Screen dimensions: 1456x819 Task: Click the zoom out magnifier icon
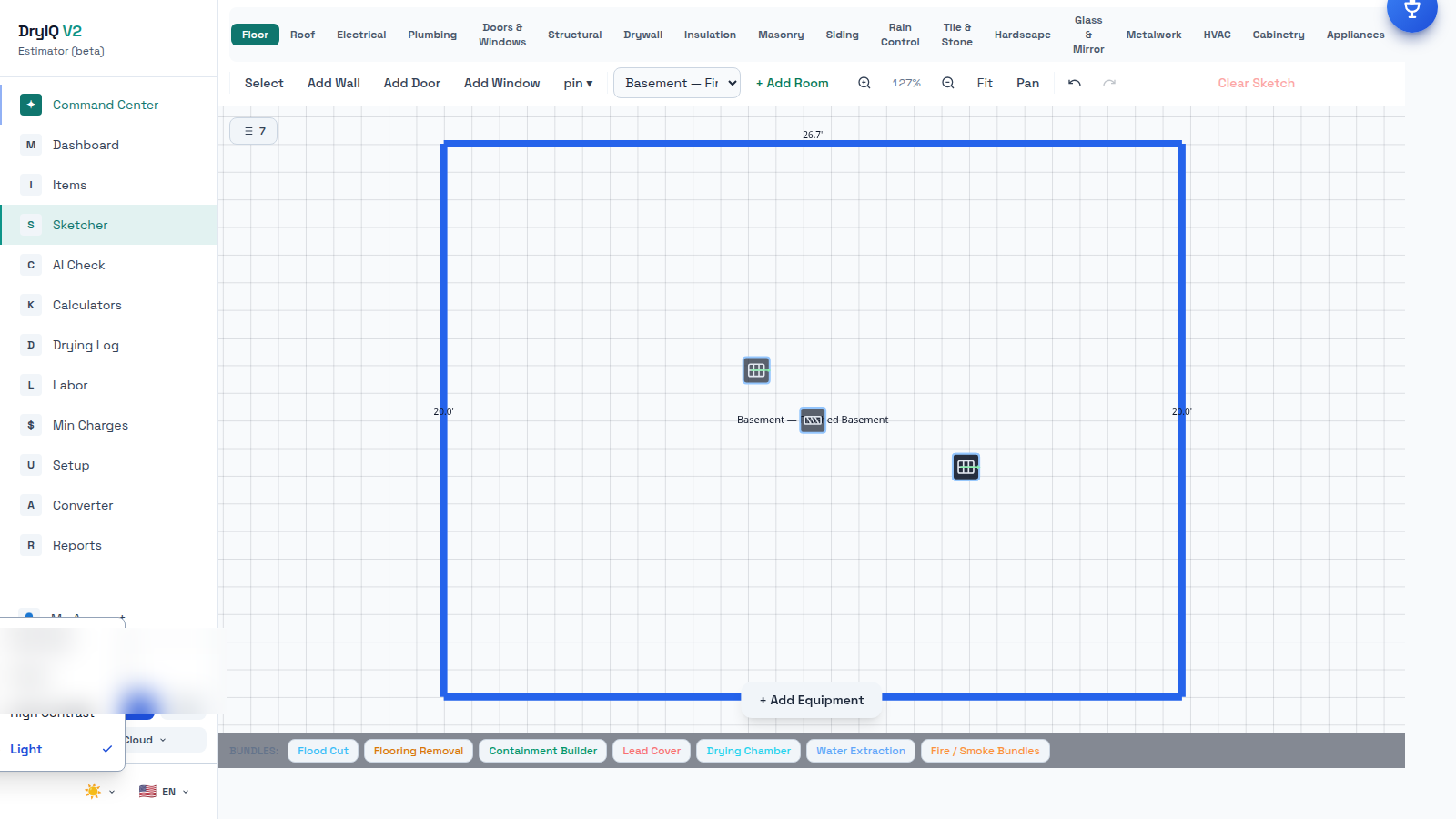[948, 83]
